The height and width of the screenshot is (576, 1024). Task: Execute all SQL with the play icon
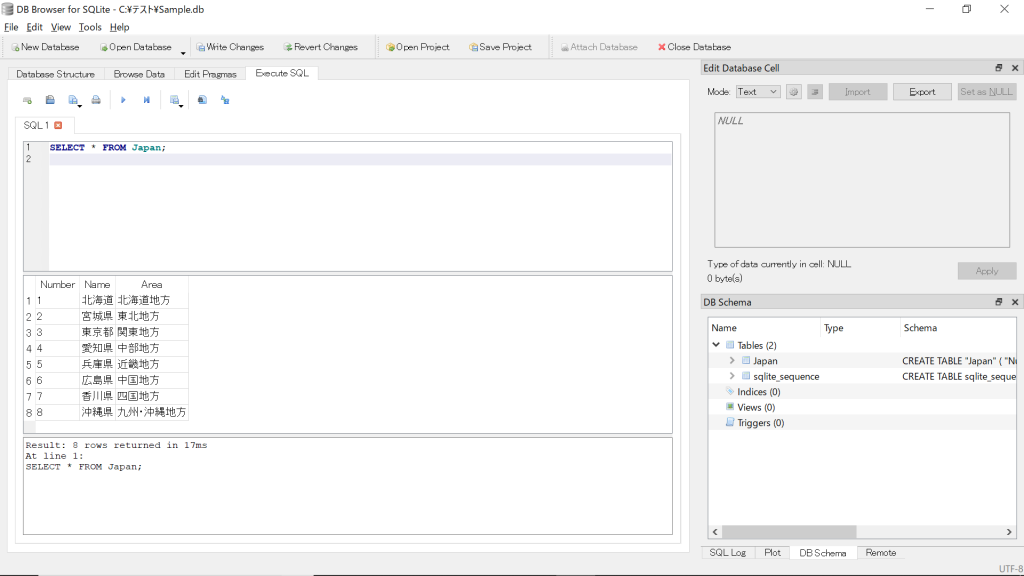click(x=123, y=100)
